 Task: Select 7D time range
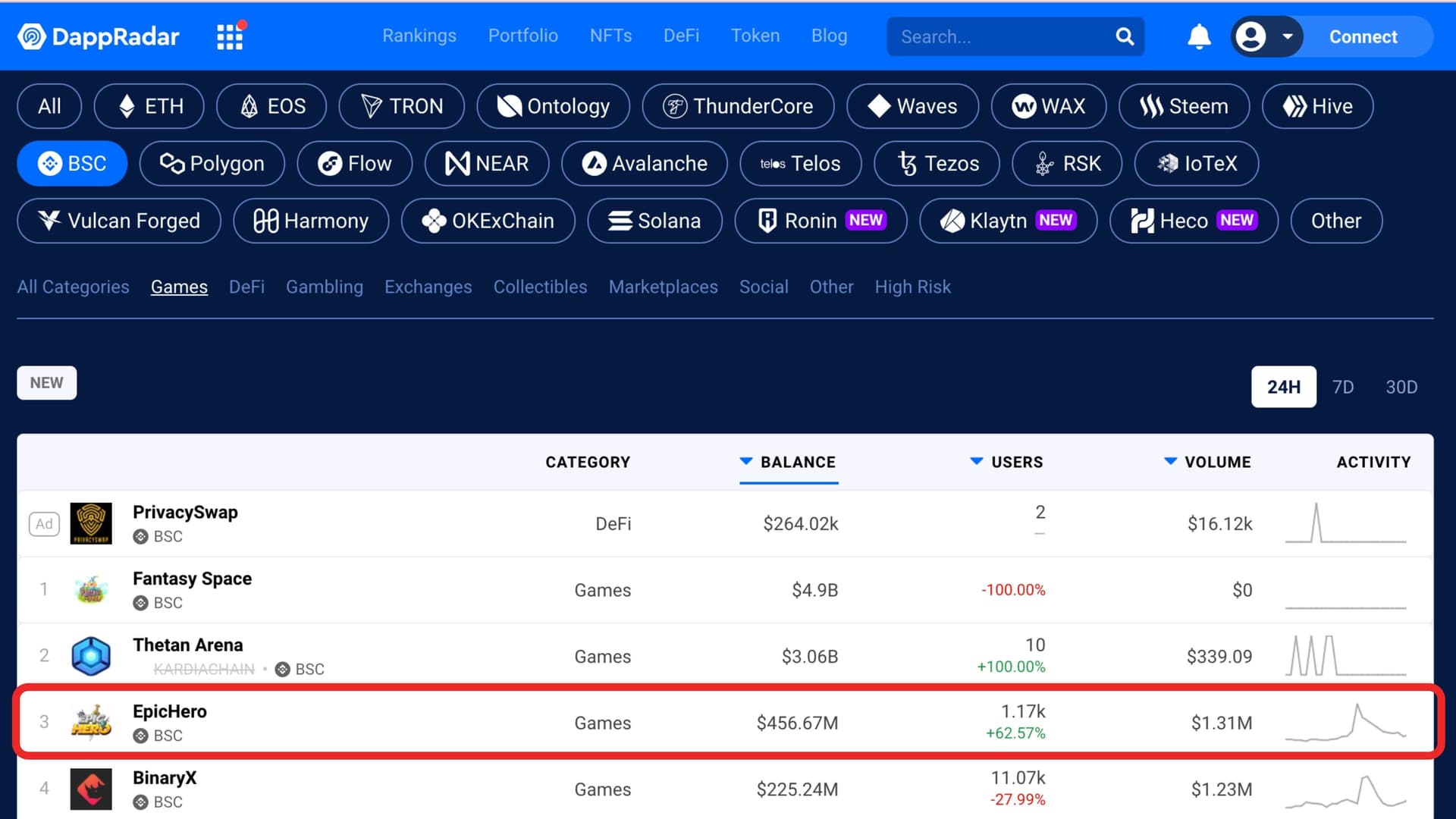tap(1343, 387)
